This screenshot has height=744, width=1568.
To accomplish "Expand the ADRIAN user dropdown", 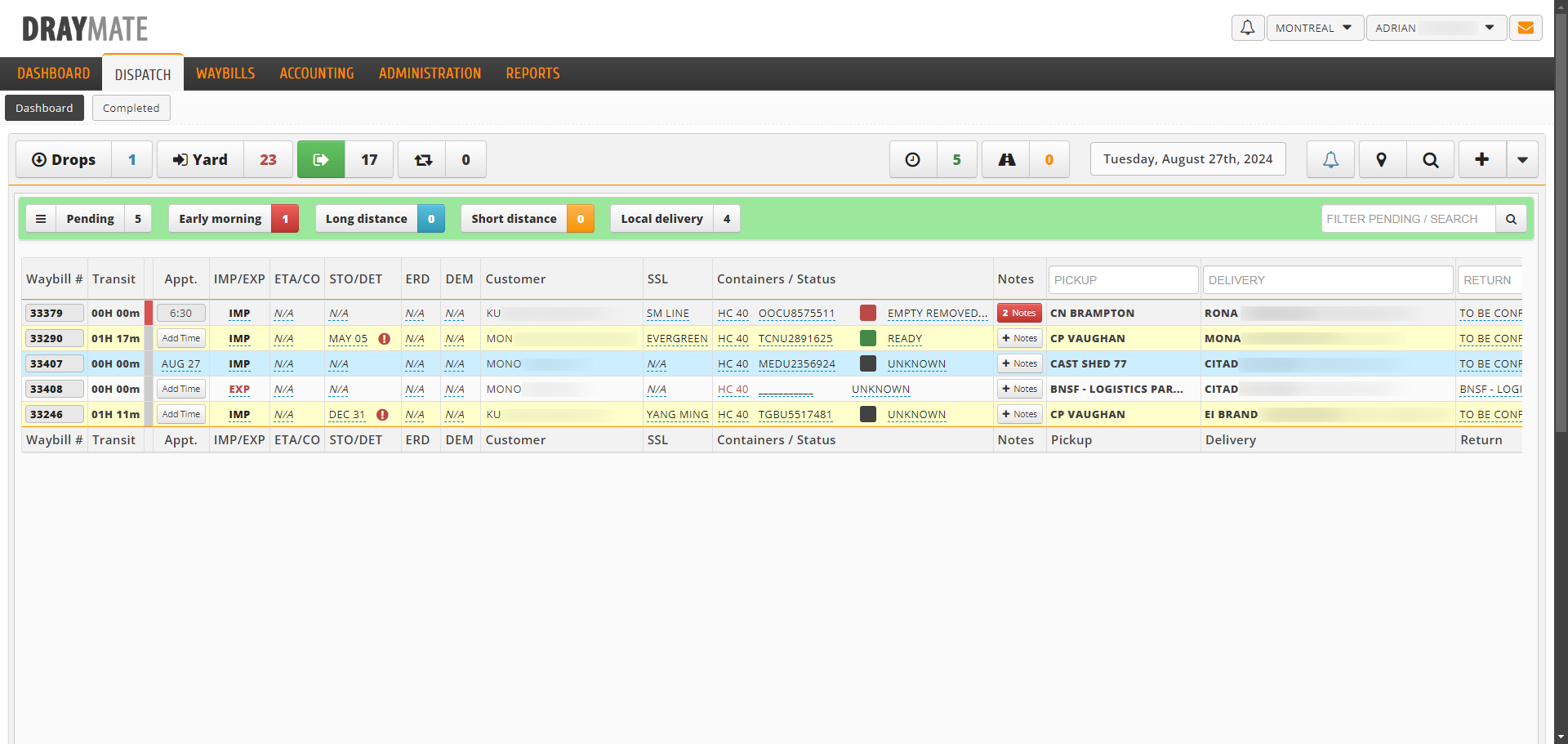I will [x=1435, y=28].
